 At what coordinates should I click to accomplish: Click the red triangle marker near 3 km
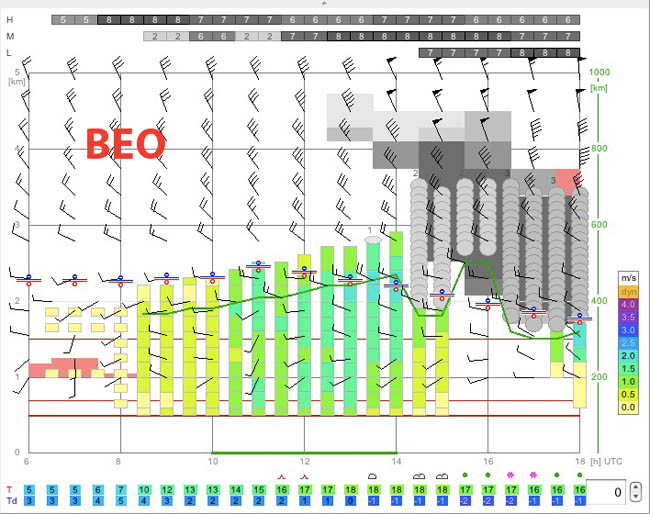[x=568, y=181]
